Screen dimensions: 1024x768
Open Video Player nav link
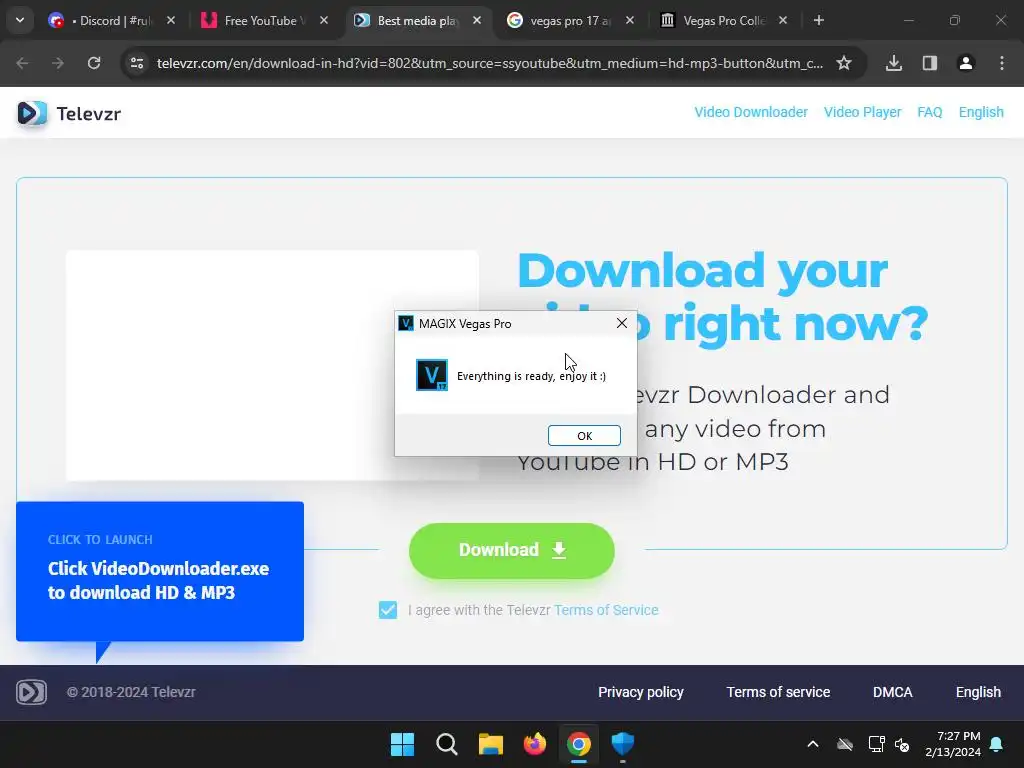pos(862,112)
